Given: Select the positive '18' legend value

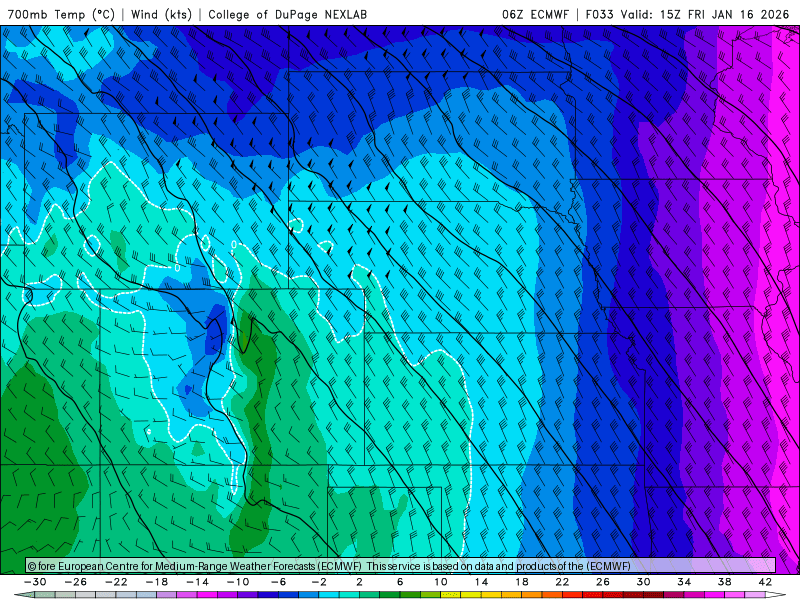Looking at the screenshot, I should pos(521,582).
